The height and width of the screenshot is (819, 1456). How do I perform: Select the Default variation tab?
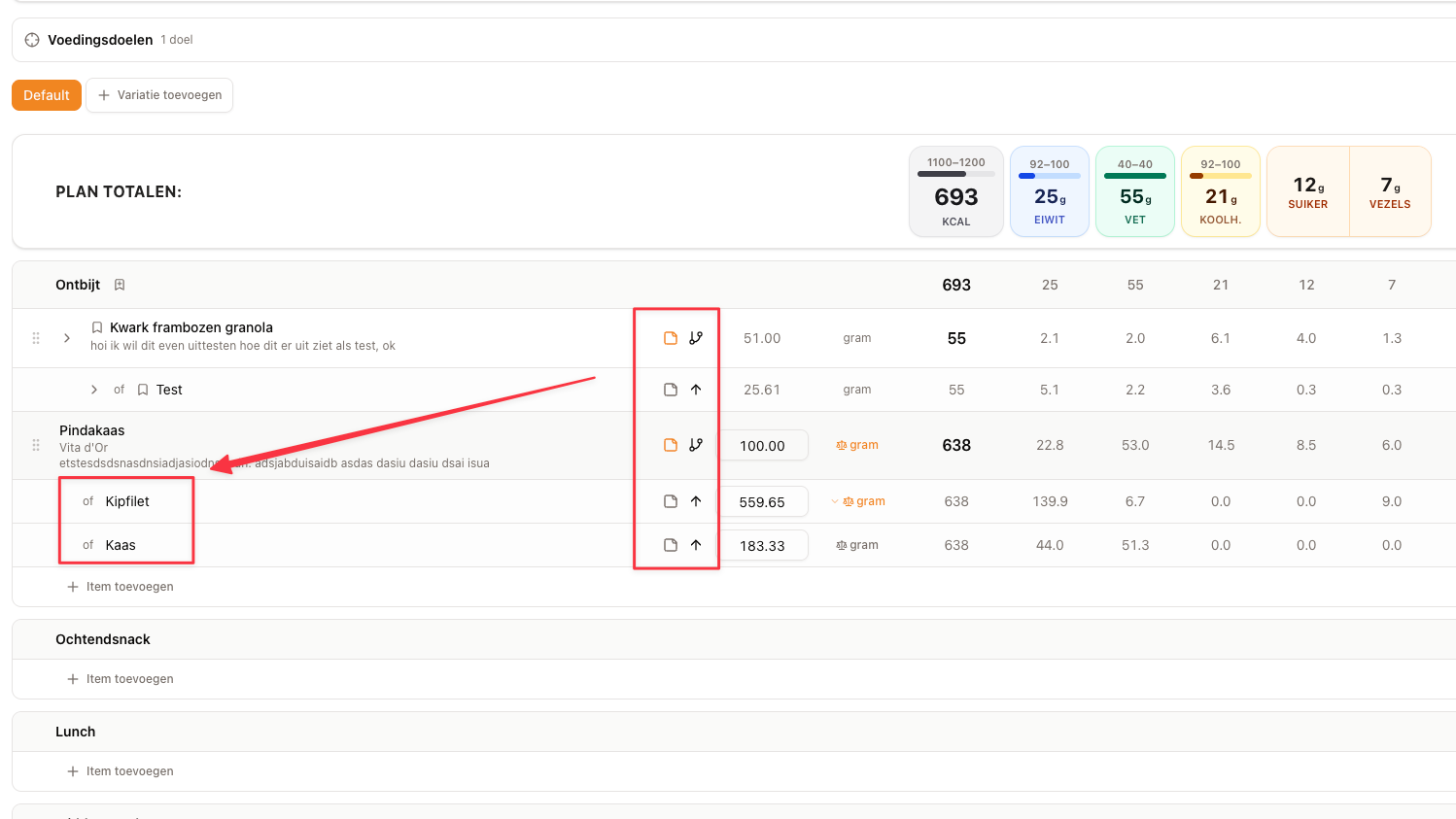tap(47, 95)
